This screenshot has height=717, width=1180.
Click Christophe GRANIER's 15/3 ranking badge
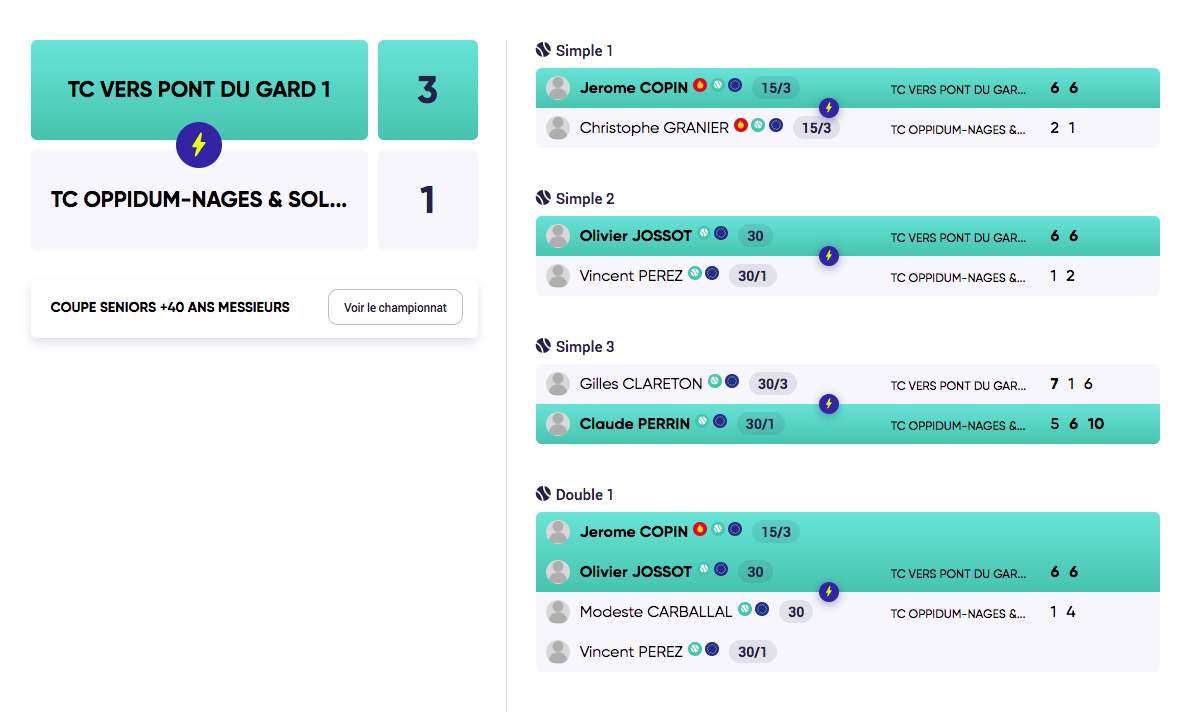816,128
